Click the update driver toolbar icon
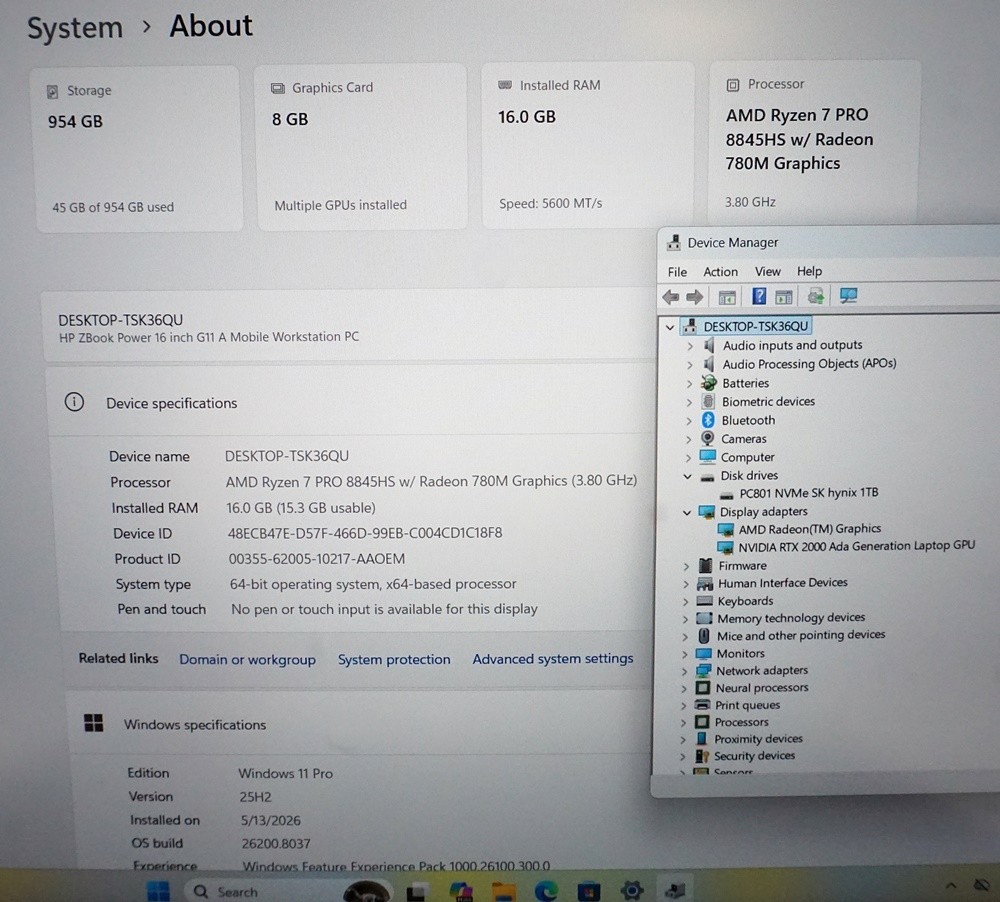Screen dimensions: 1000x902 [x=816, y=296]
